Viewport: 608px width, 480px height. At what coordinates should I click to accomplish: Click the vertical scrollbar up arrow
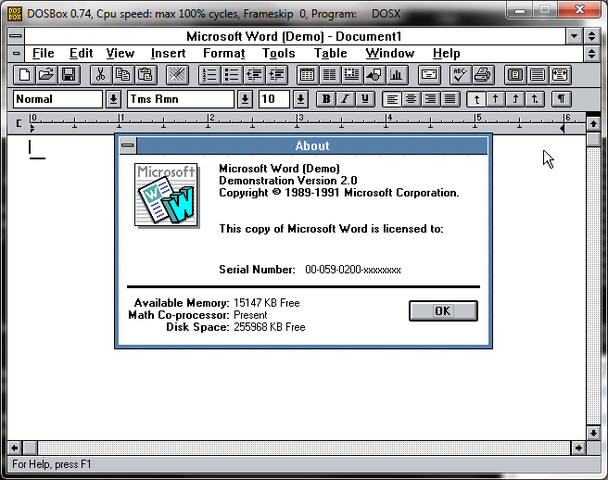(x=593, y=124)
